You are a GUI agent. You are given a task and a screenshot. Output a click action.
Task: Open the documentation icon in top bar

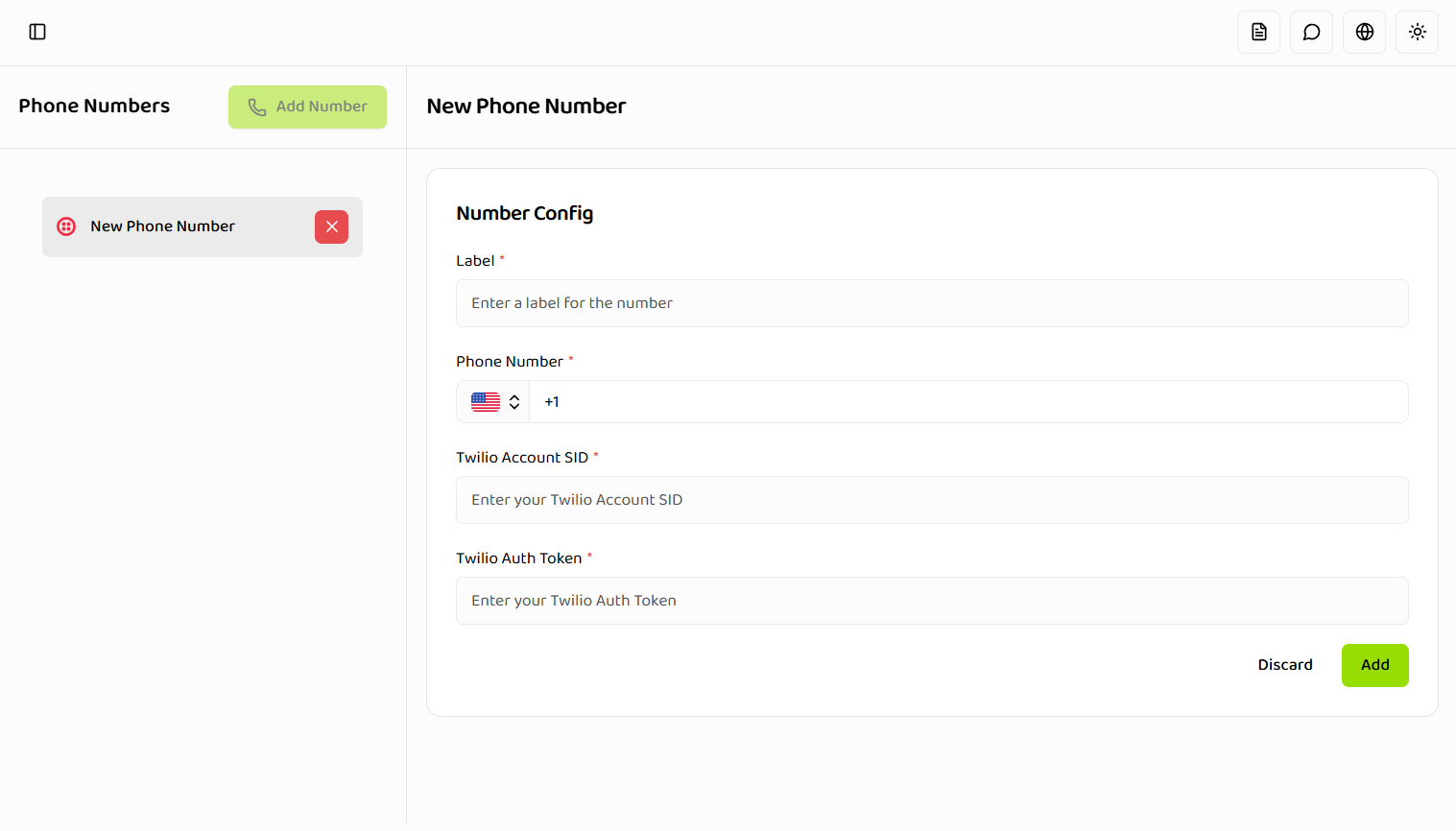coord(1258,32)
